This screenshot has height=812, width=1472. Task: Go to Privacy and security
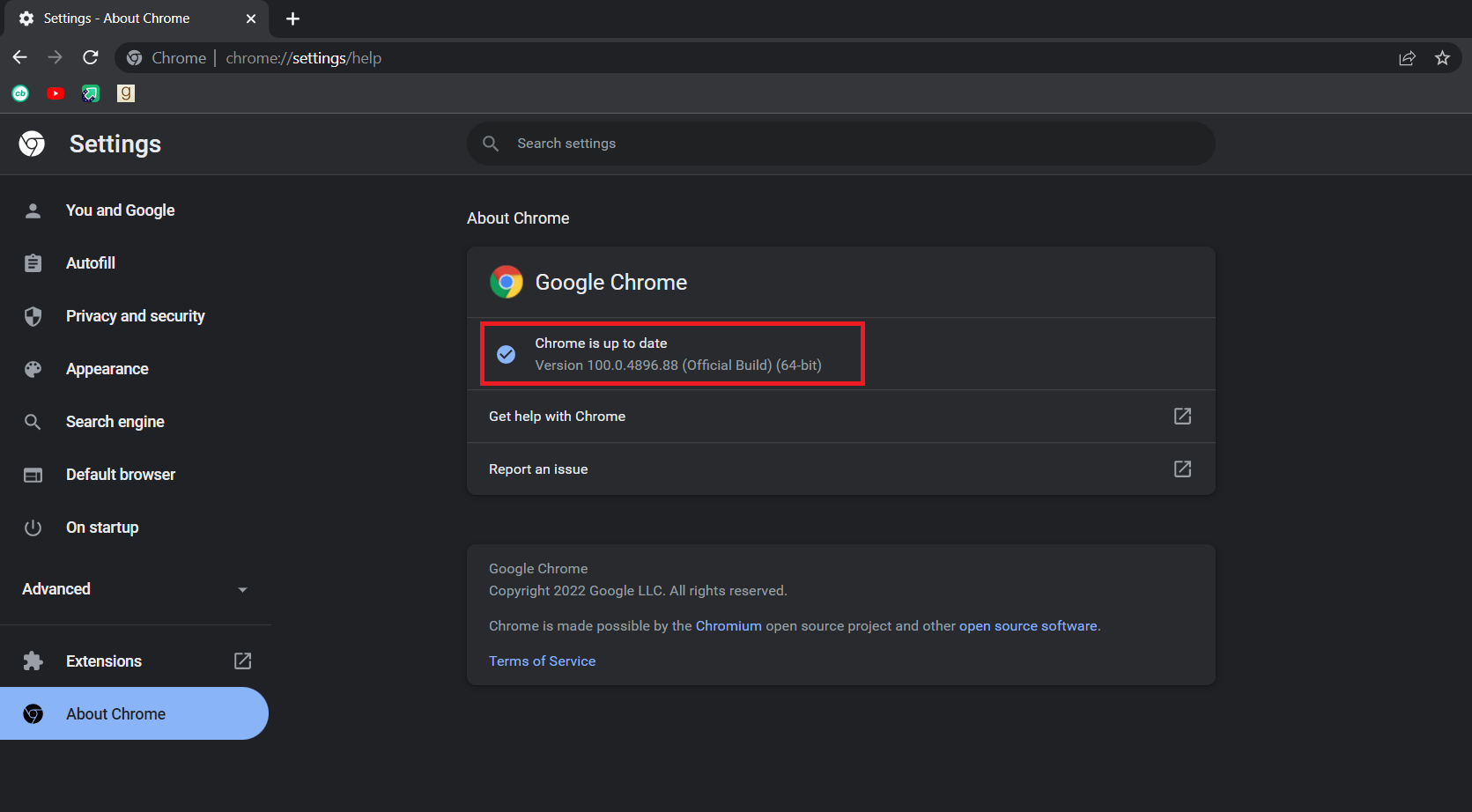[x=135, y=316]
